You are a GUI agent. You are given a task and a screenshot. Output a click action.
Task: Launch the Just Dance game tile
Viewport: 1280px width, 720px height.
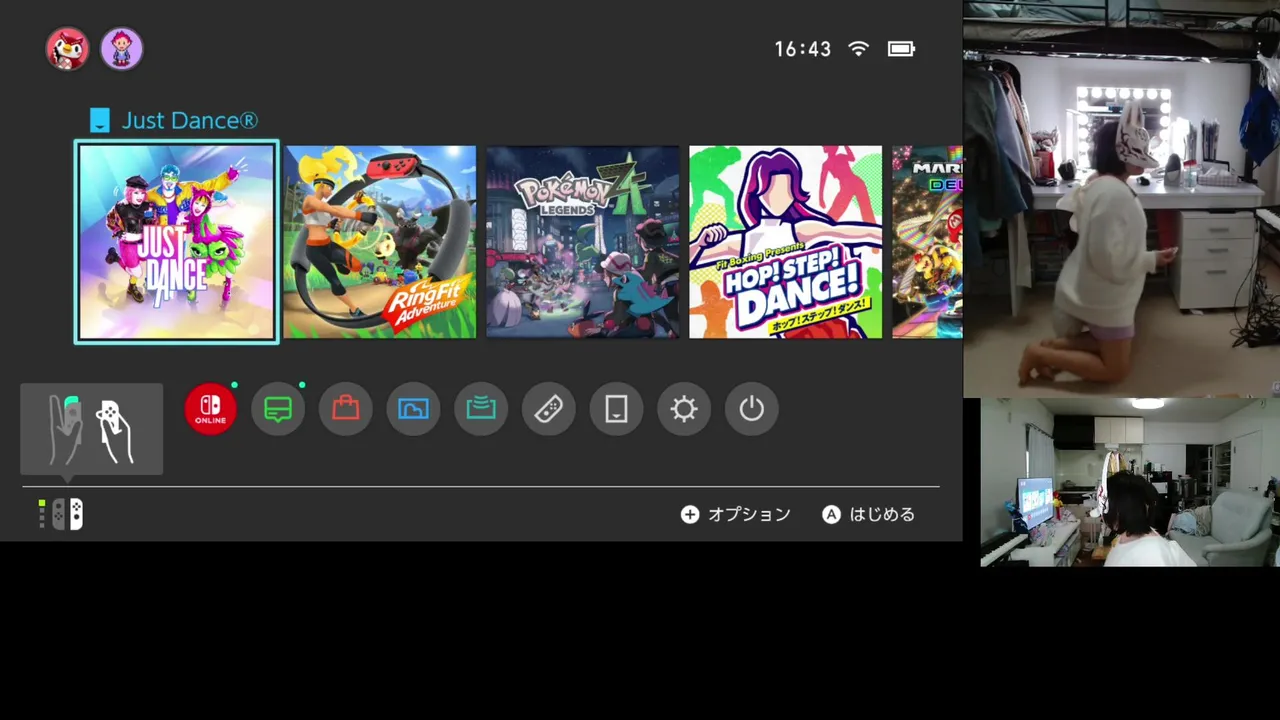point(177,242)
